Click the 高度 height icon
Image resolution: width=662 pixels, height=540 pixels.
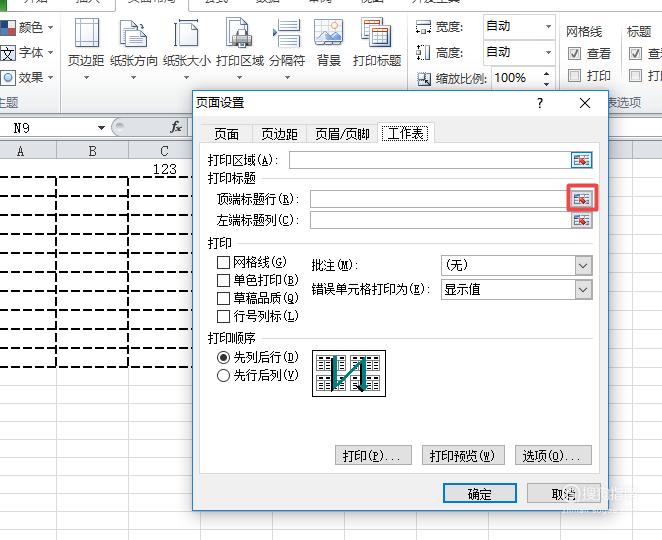423,52
